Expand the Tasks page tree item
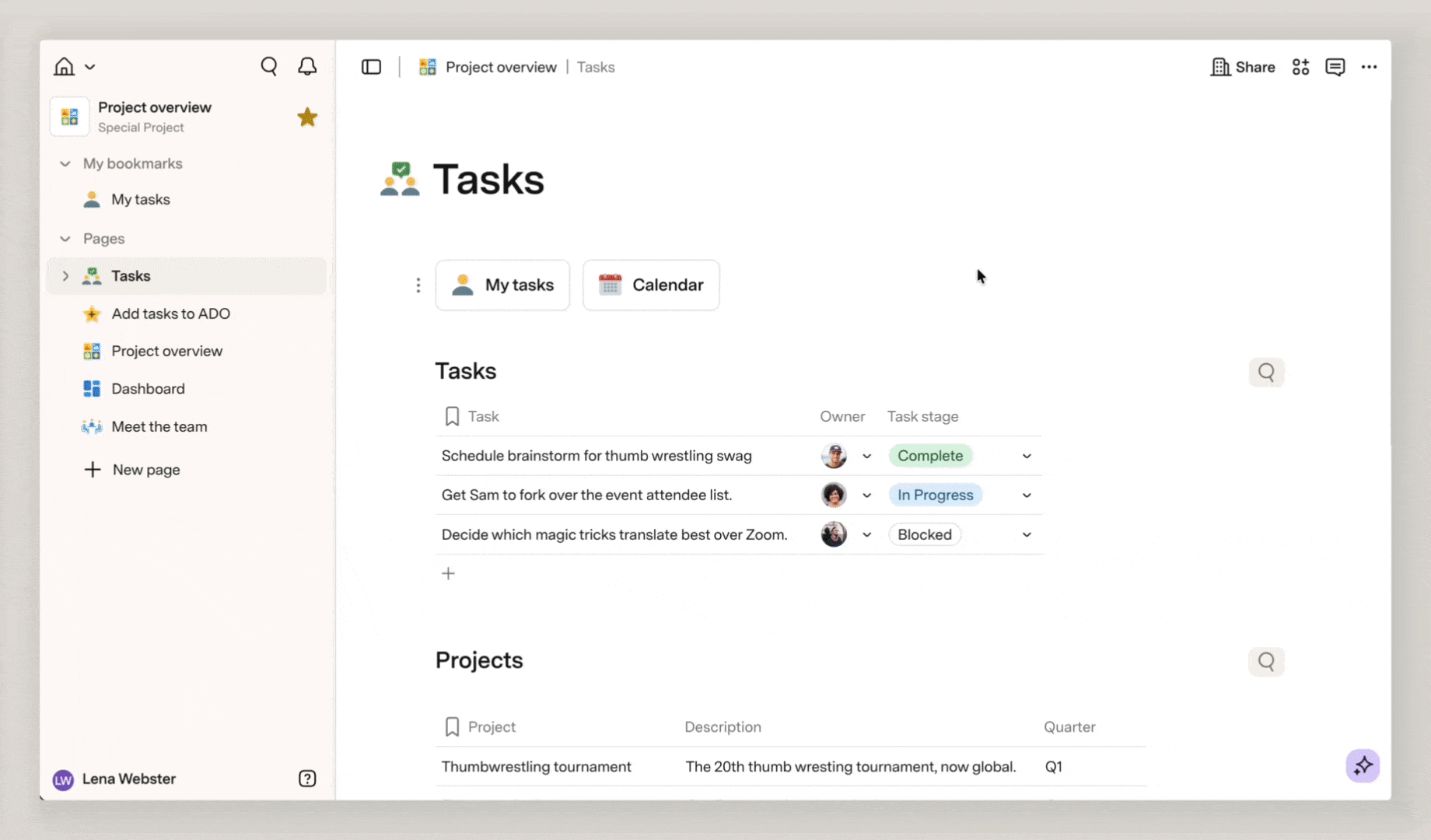1431x840 pixels. pyautogui.click(x=65, y=276)
